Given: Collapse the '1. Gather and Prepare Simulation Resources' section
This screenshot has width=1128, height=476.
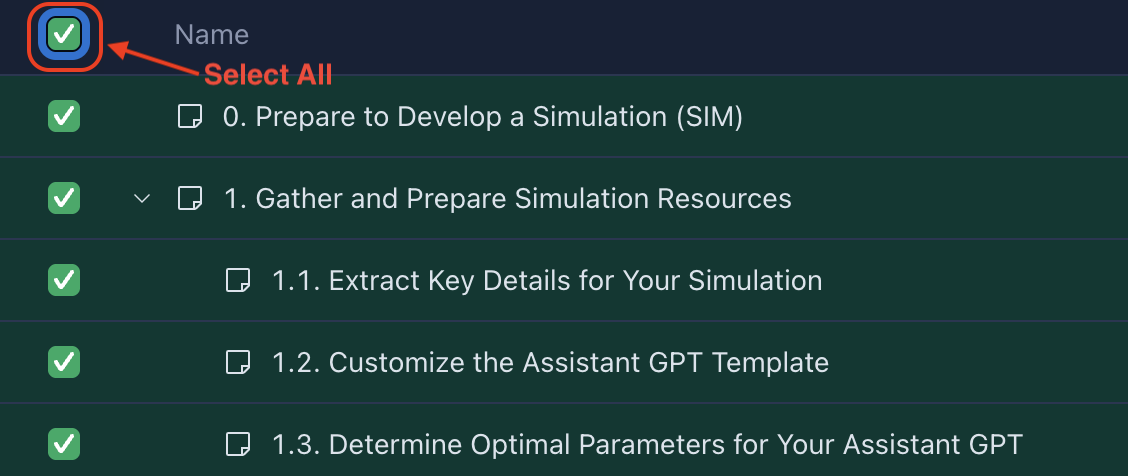Looking at the screenshot, I should click(x=142, y=198).
